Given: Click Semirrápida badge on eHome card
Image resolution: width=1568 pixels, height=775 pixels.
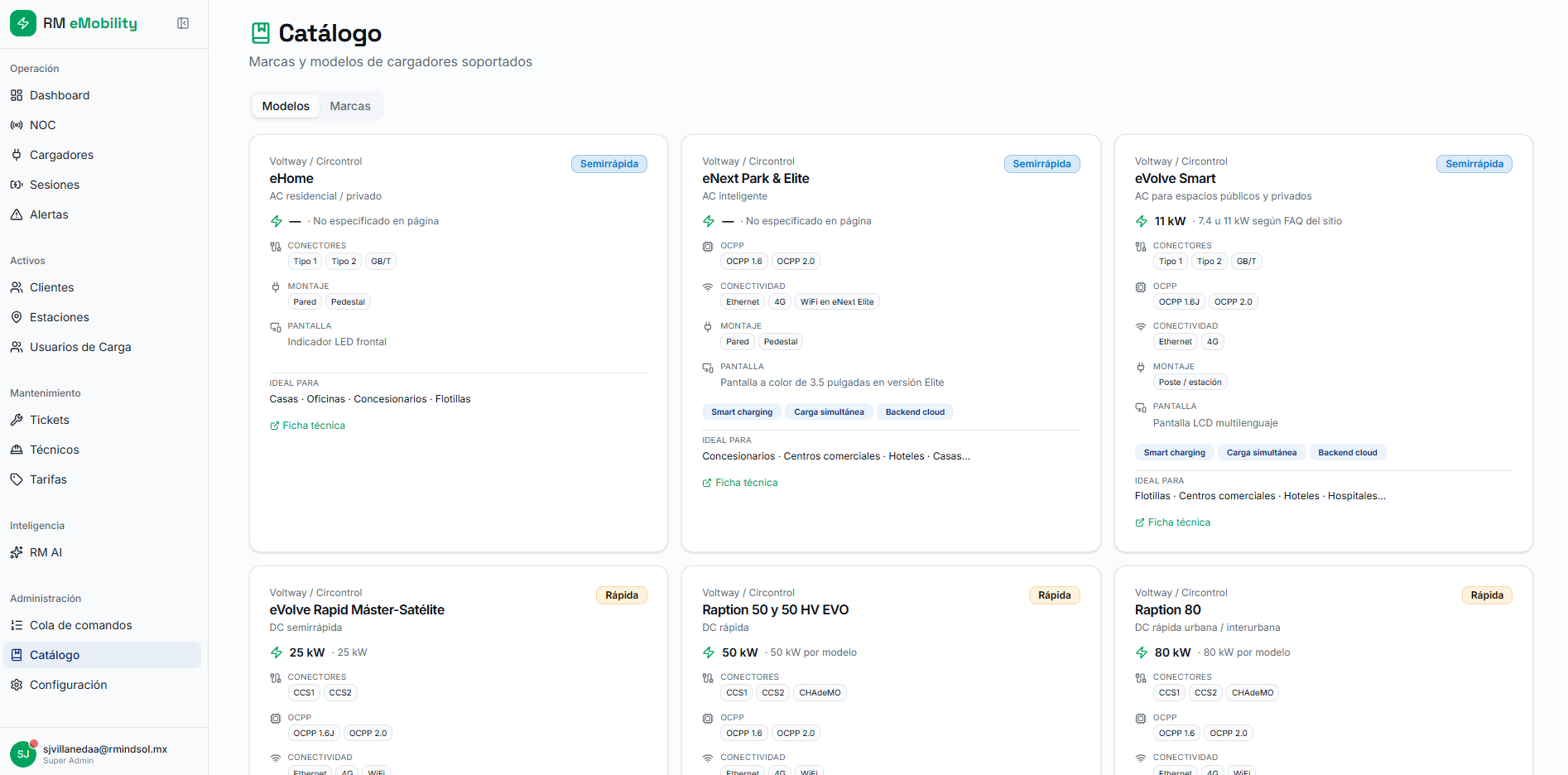Looking at the screenshot, I should [609, 164].
